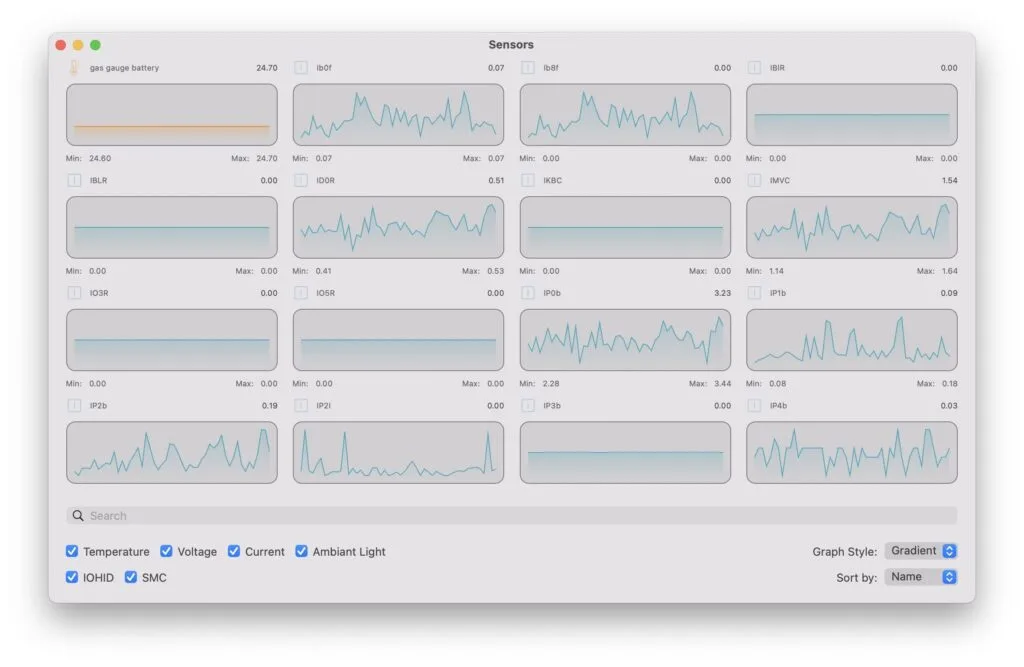Select the IP2b sensor graph

tap(172, 453)
